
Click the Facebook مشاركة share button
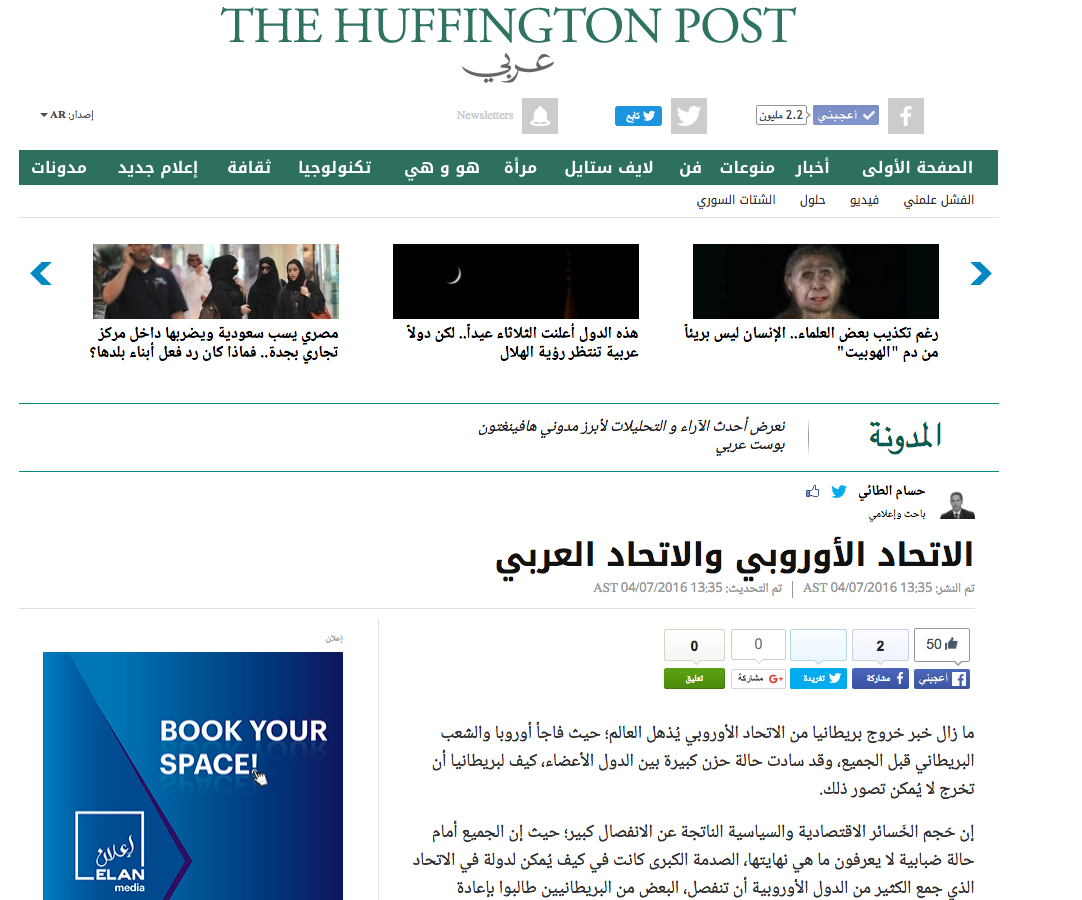(x=880, y=678)
